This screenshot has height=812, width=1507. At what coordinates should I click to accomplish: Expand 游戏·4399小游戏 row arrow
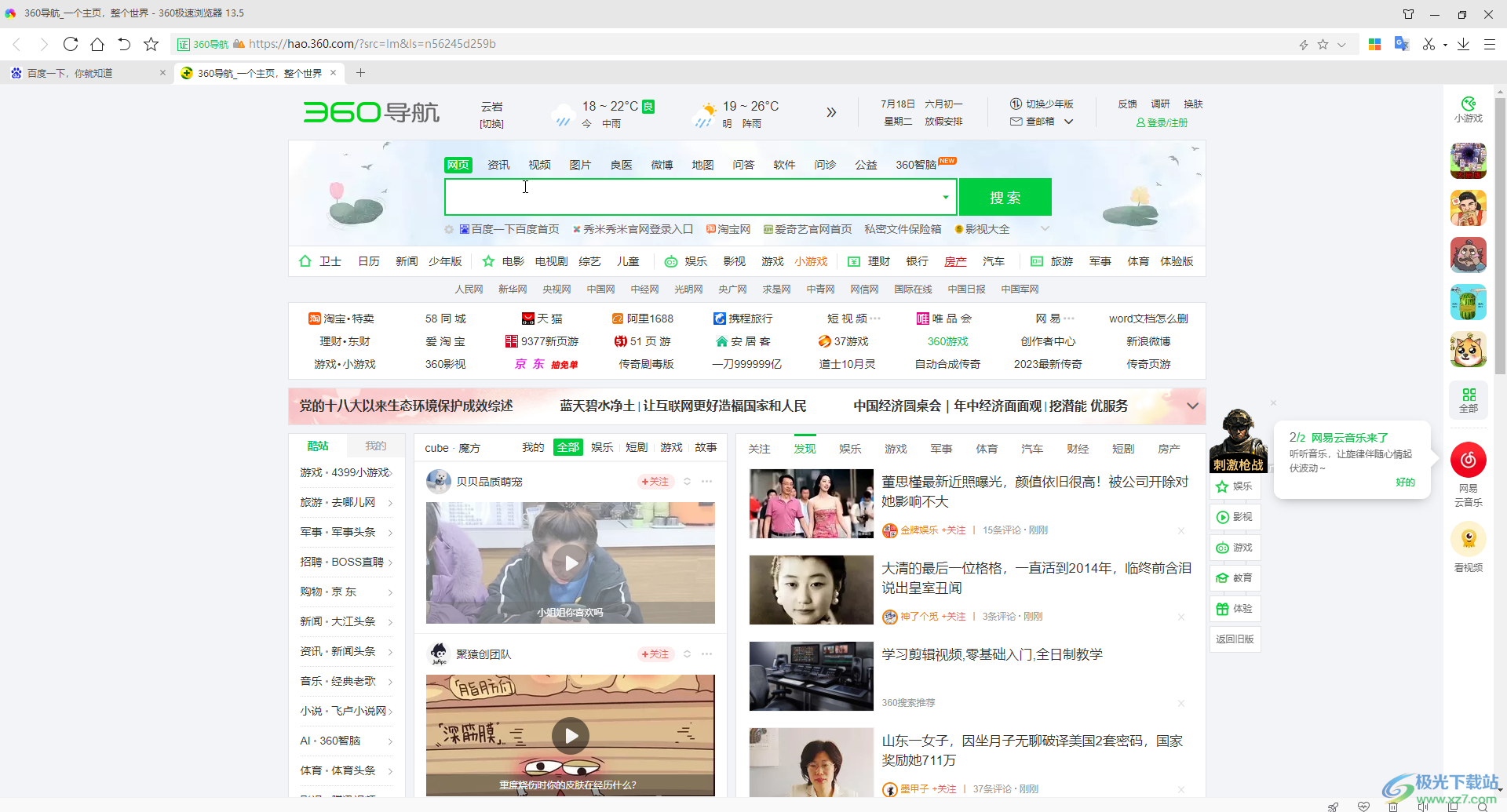(390, 472)
